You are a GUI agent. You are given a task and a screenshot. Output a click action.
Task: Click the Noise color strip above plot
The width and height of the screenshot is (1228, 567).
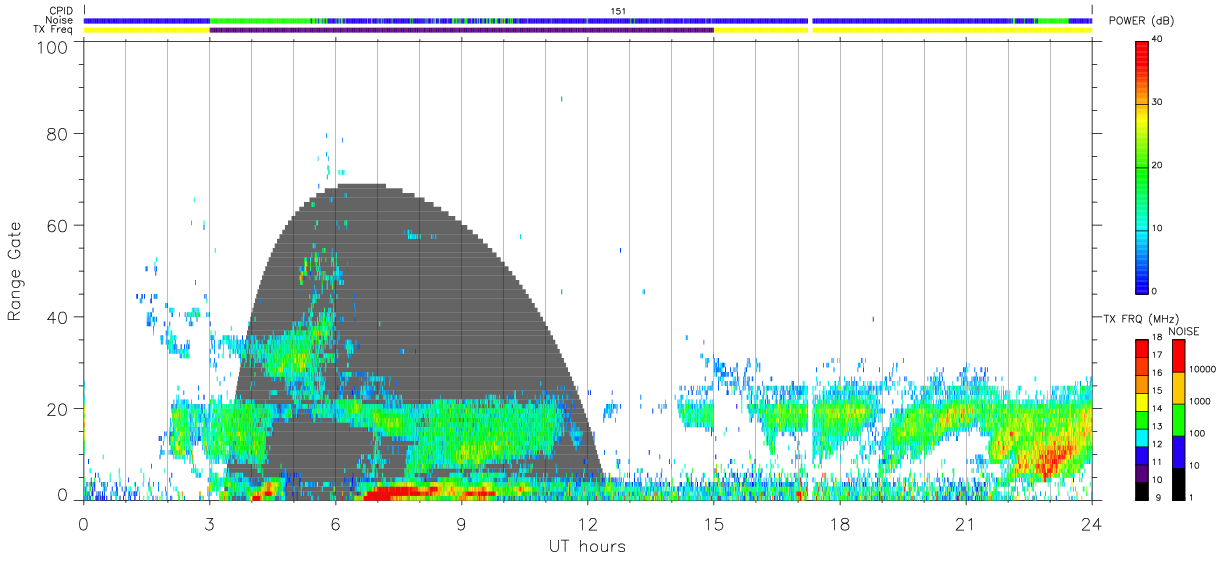[x=588, y=20]
